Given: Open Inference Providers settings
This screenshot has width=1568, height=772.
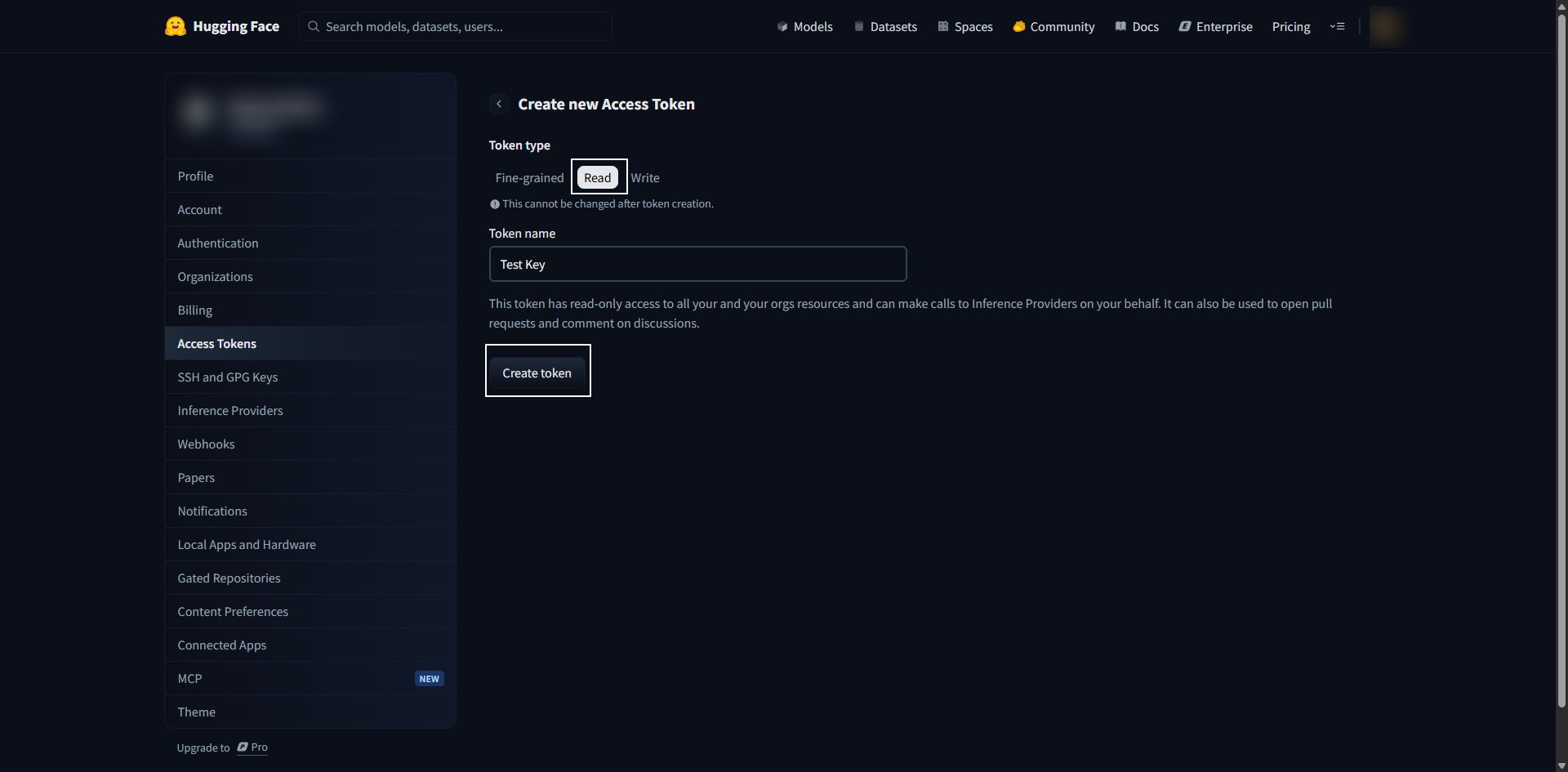Looking at the screenshot, I should pyautogui.click(x=310, y=410).
